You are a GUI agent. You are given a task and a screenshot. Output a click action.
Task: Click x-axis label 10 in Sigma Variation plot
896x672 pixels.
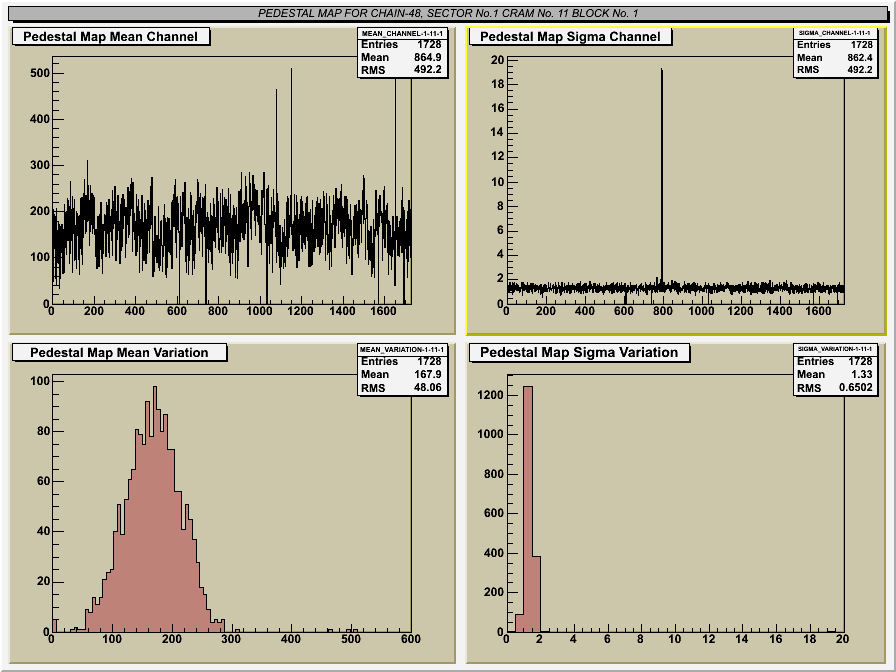675,639
